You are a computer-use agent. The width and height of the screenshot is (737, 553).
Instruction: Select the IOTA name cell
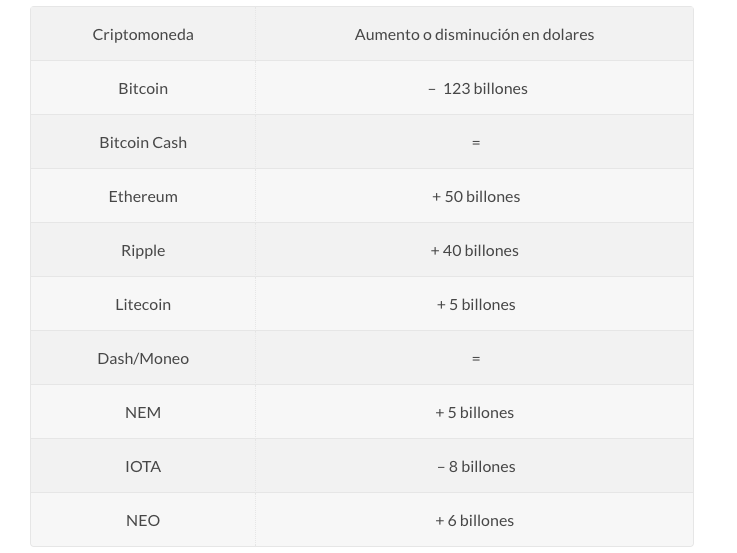tap(143, 467)
